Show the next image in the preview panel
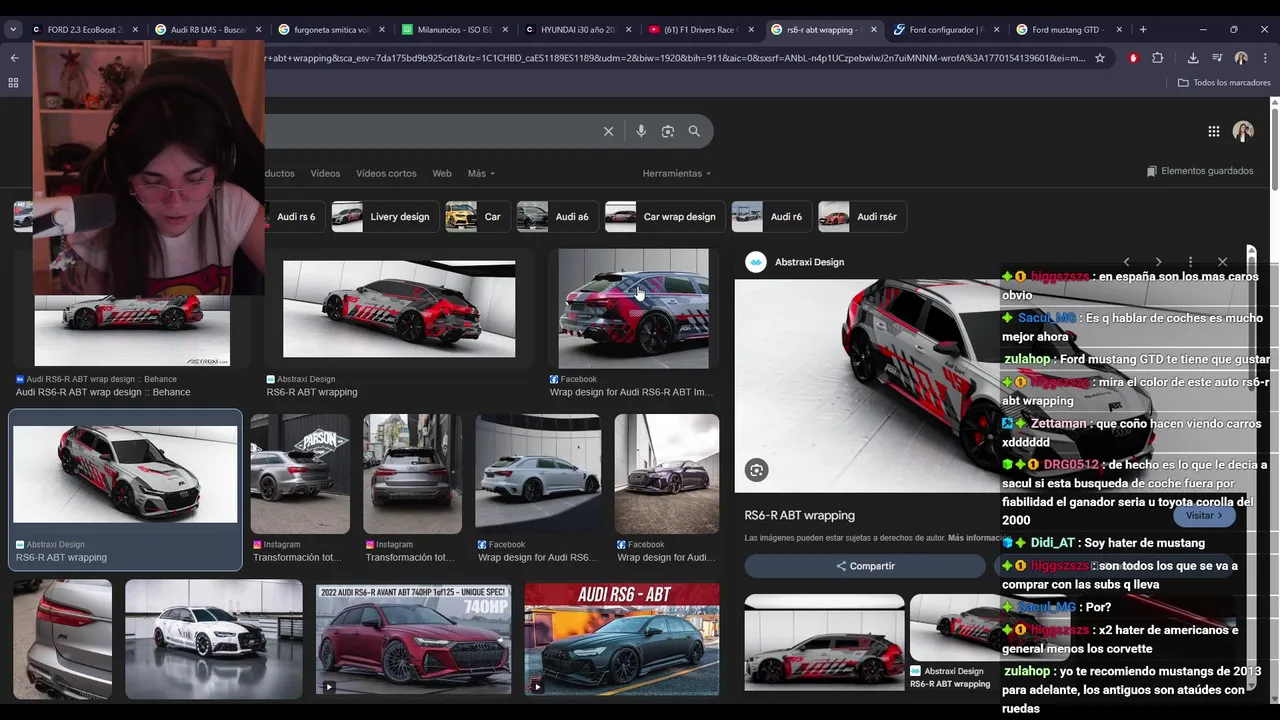Image resolution: width=1280 pixels, height=720 pixels. pos(1158,262)
